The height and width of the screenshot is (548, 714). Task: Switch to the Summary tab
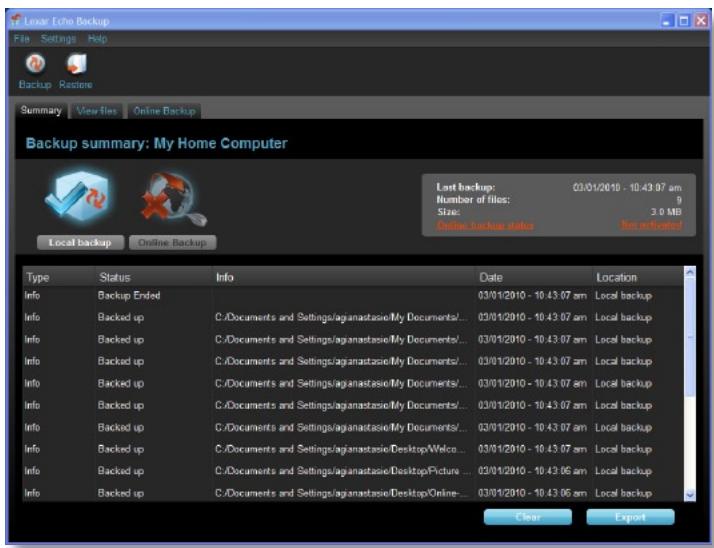41,111
